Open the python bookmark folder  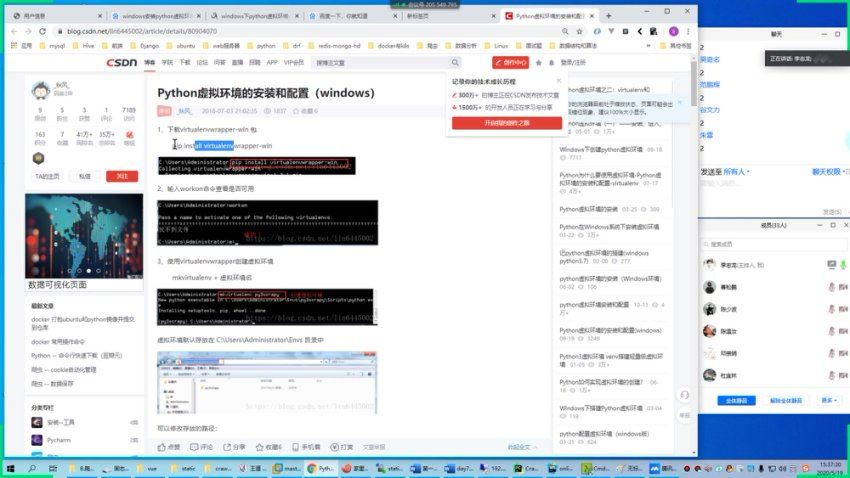[261, 46]
